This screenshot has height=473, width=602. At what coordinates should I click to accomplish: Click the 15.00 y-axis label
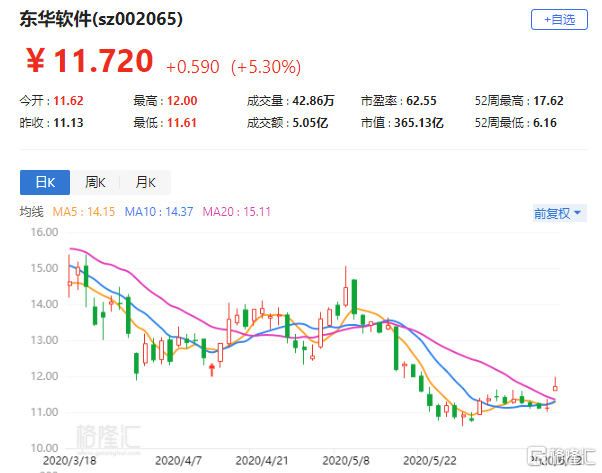pyautogui.click(x=44, y=268)
